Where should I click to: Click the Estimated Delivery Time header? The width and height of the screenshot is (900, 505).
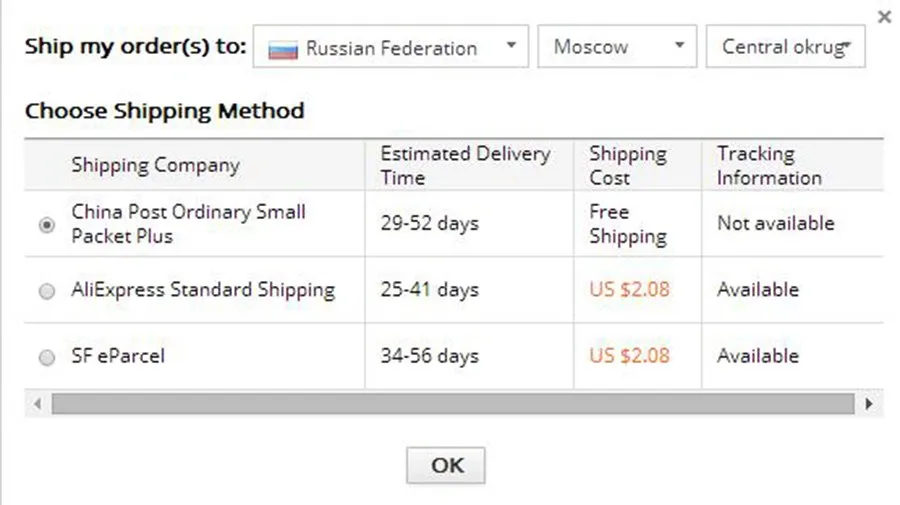[465, 166]
